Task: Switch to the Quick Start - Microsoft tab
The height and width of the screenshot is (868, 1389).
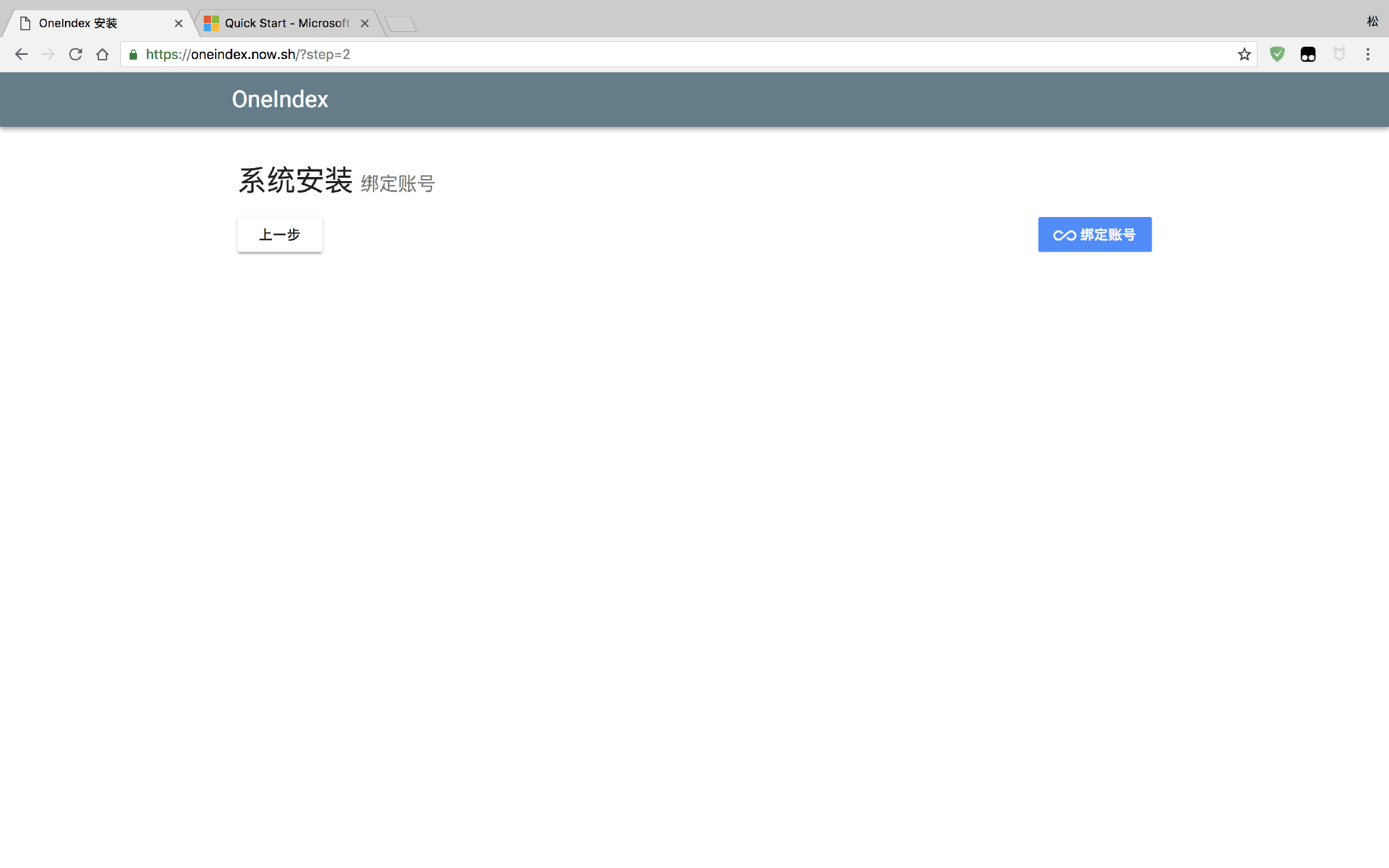Action: (x=287, y=23)
